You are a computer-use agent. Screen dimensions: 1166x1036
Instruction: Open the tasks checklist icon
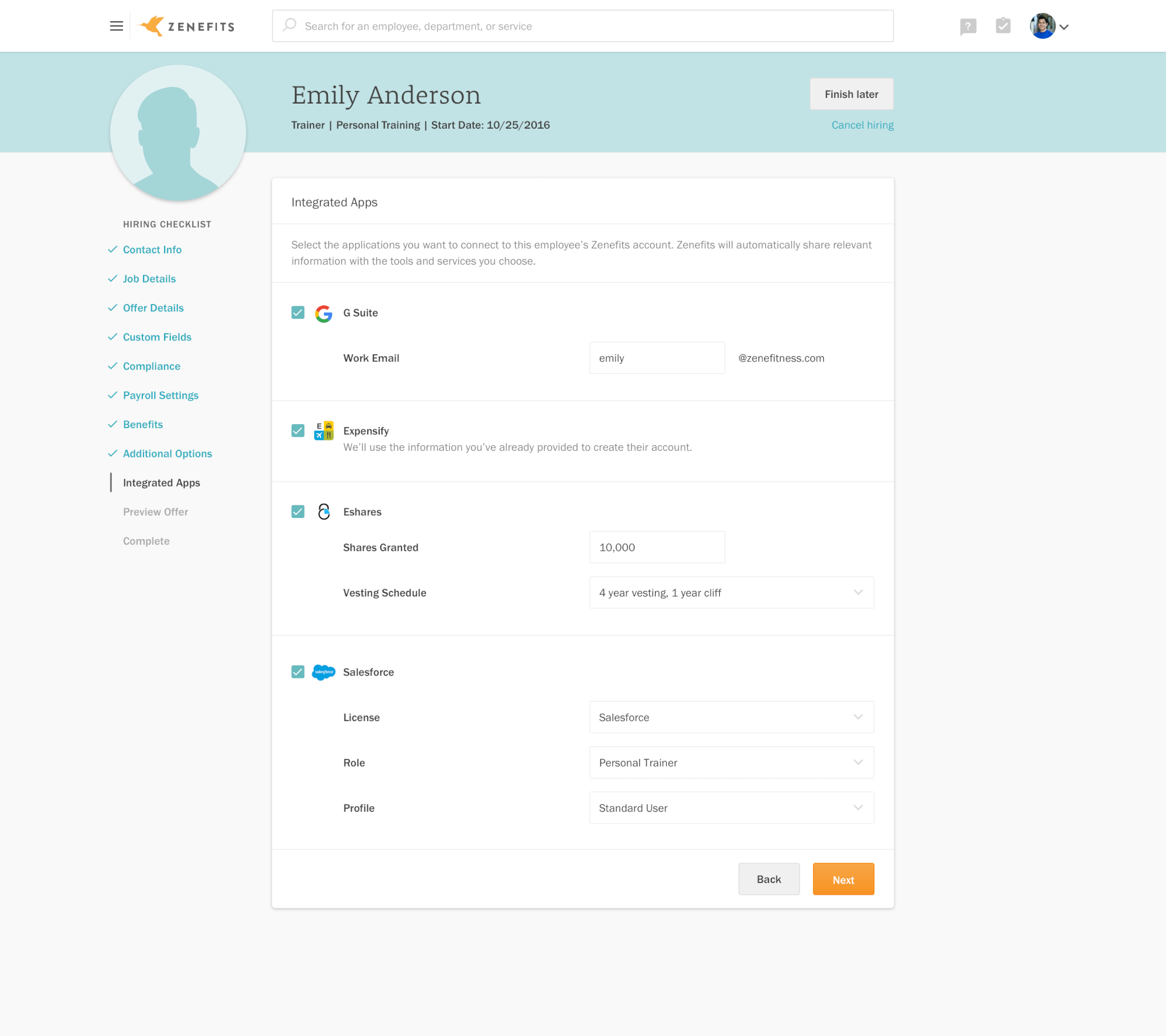click(x=1003, y=26)
